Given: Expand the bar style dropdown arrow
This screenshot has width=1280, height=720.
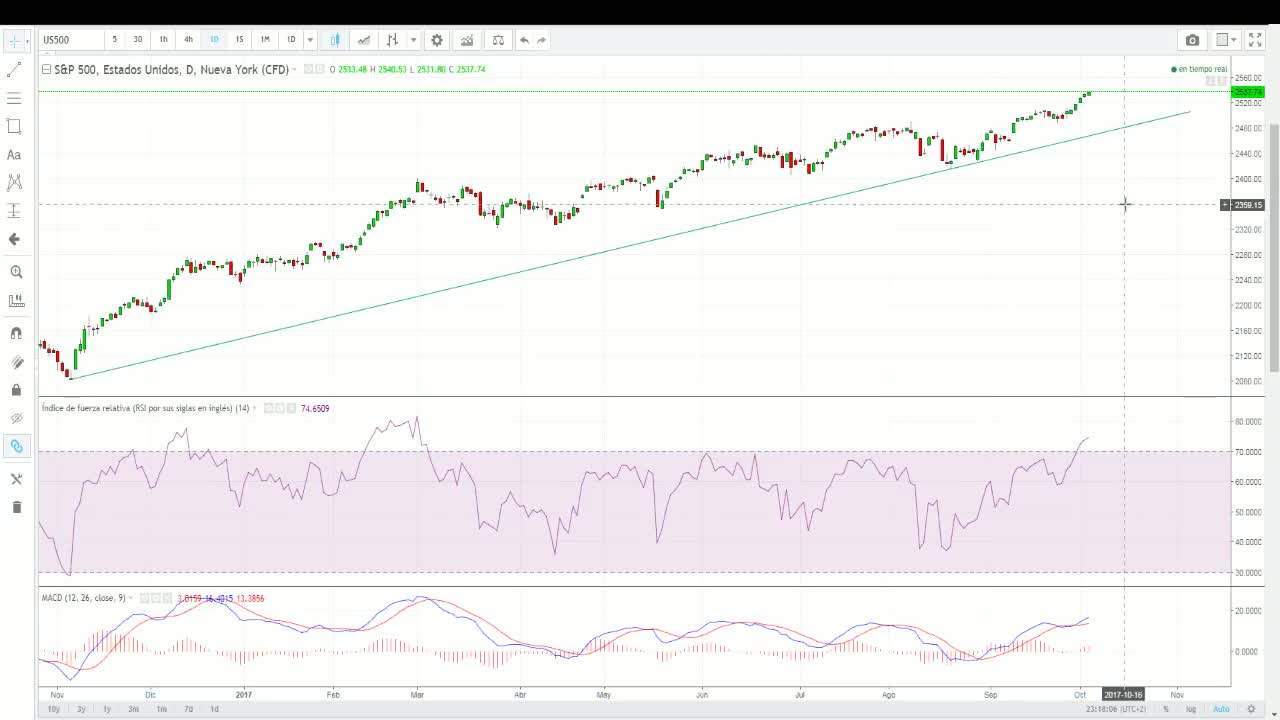Looking at the screenshot, I should [x=413, y=40].
